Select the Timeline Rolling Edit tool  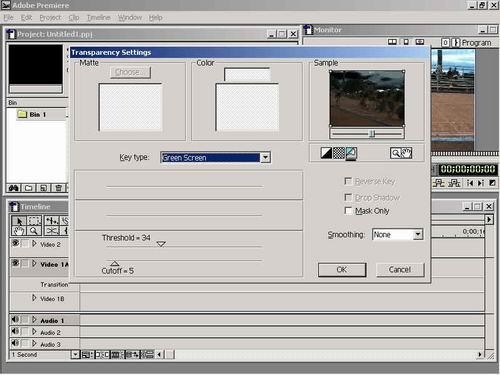click(x=52, y=221)
